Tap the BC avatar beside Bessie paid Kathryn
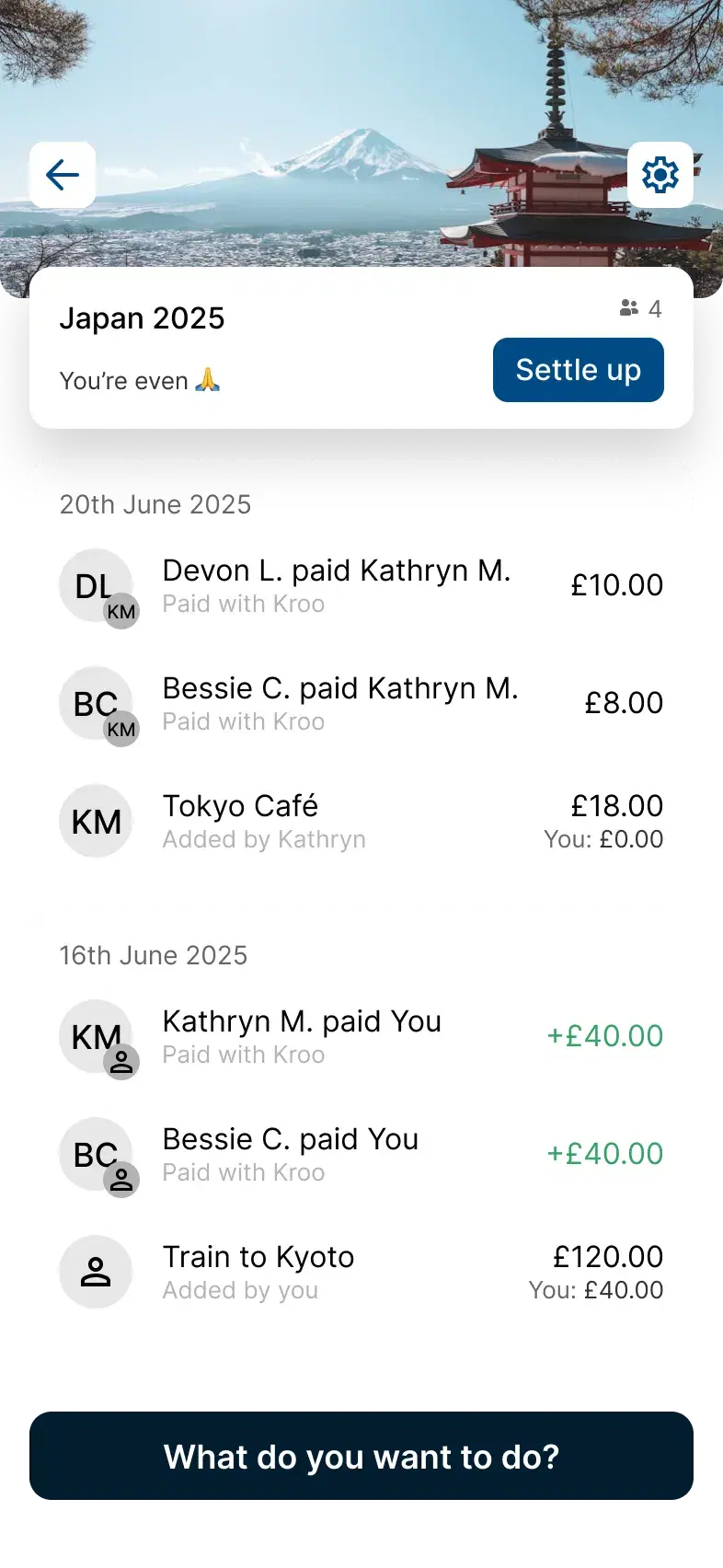The image size is (723, 1568). [97, 704]
